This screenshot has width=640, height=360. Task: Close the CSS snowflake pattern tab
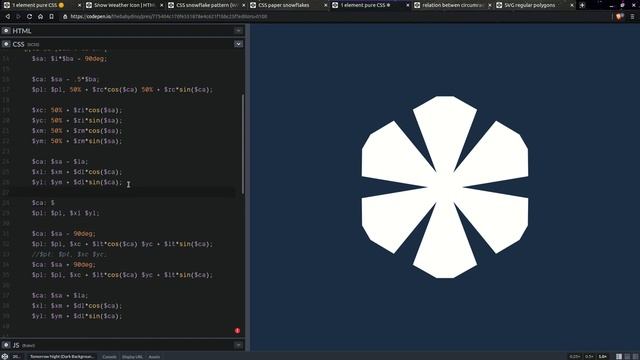point(244,5)
